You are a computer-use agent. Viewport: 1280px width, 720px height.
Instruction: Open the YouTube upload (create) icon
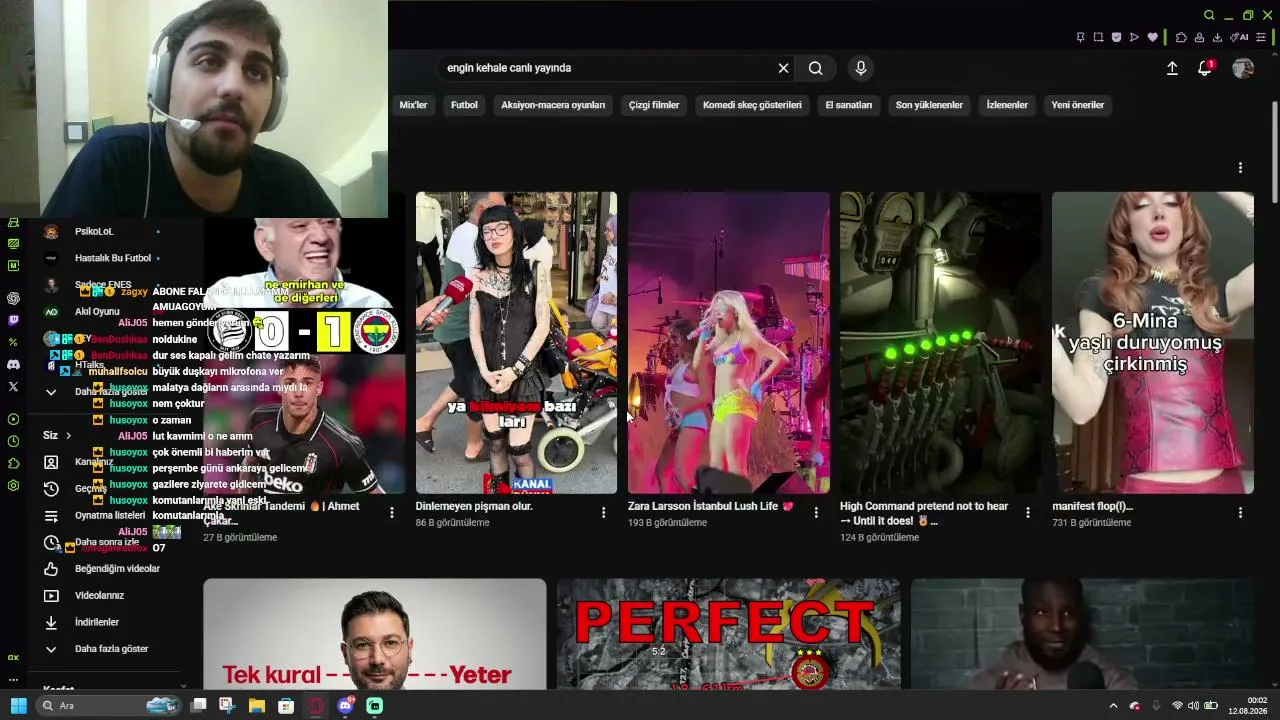click(1172, 68)
